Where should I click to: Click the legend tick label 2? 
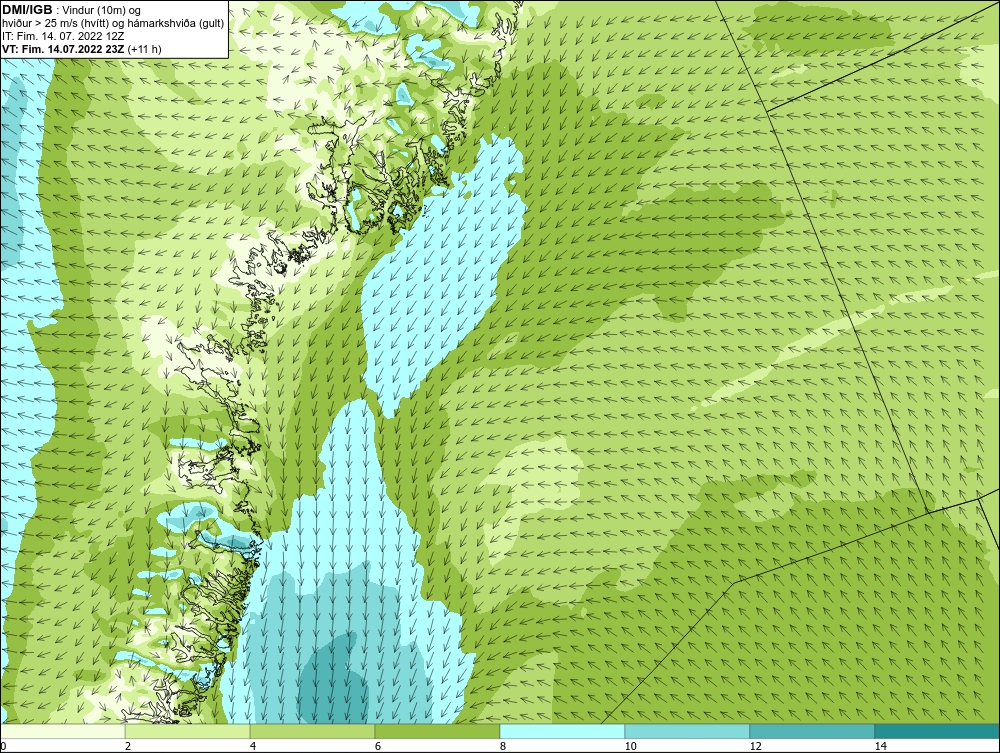[128, 746]
